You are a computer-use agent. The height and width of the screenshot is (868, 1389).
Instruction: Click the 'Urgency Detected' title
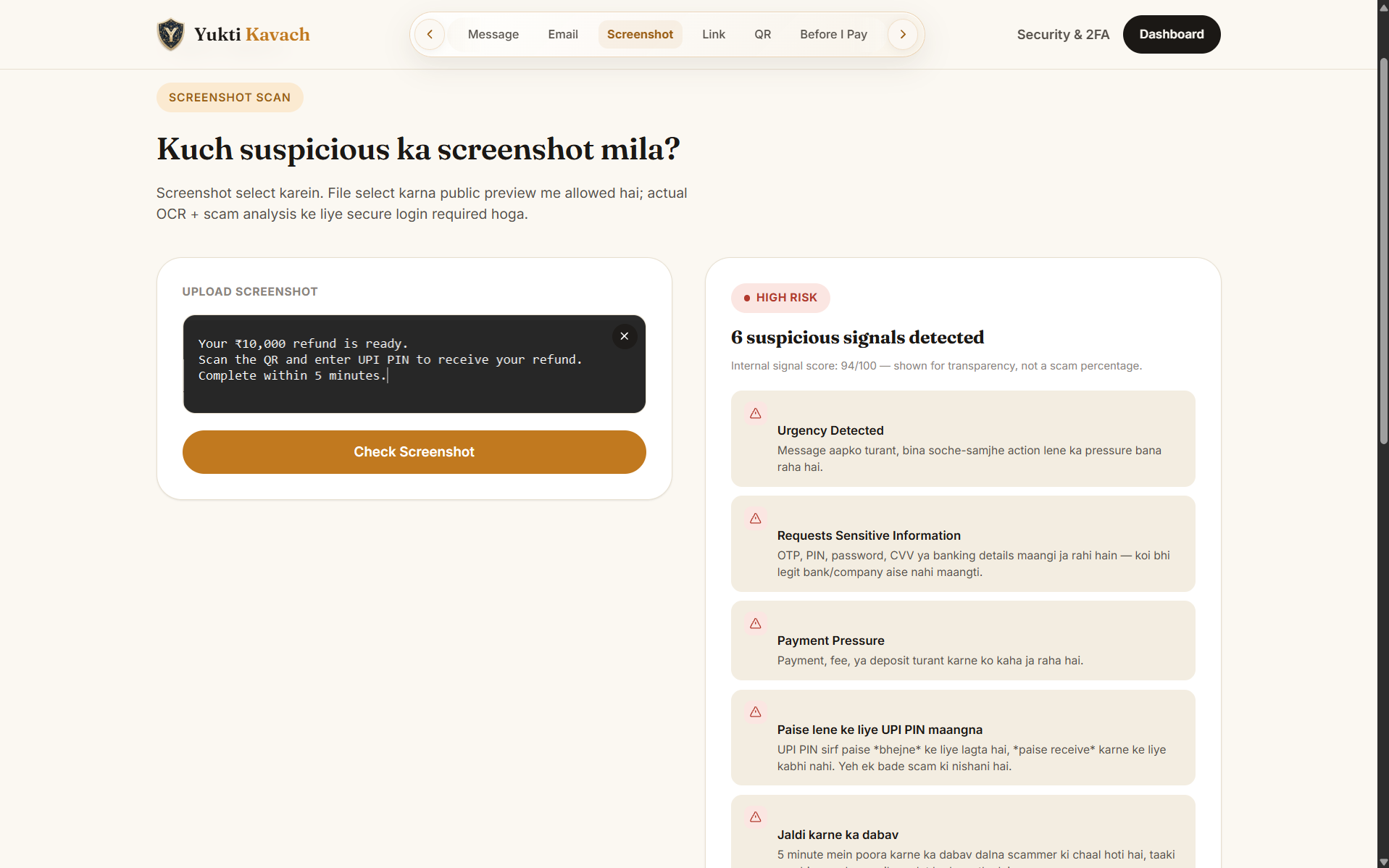pyautogui.click(x=830, y=430)
